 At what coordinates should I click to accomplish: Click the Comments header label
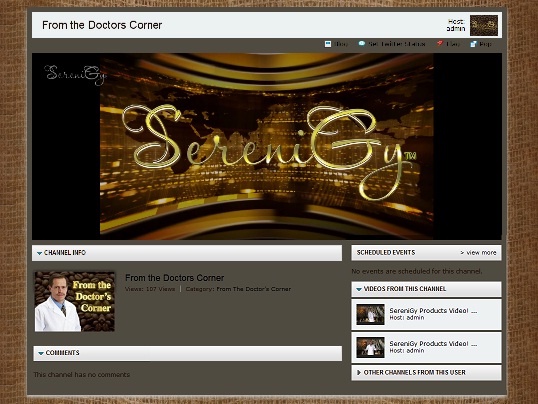[x=62, y=353]
